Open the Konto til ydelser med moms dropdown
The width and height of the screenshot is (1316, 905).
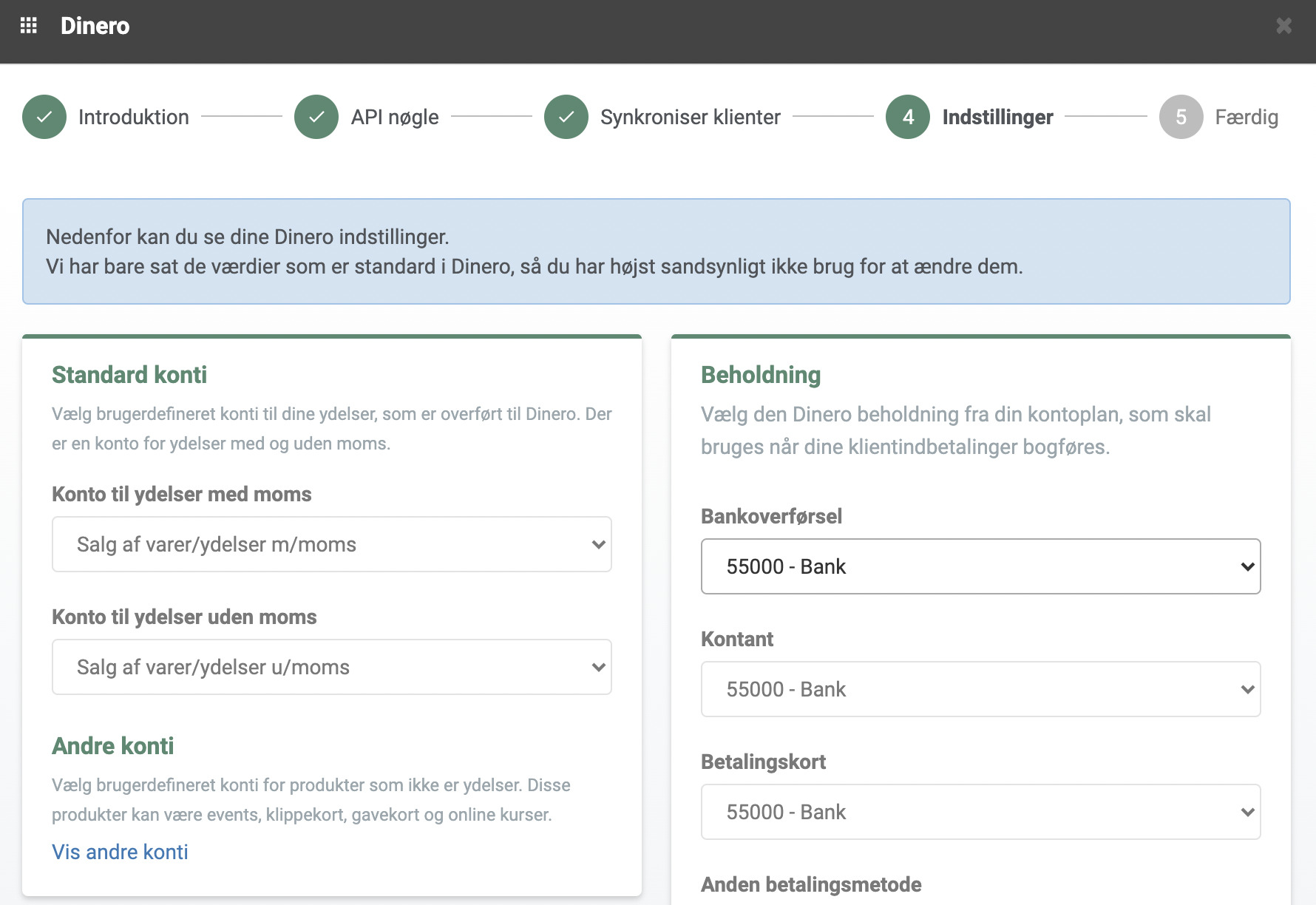pyautogui.click(x=332, y=544)
